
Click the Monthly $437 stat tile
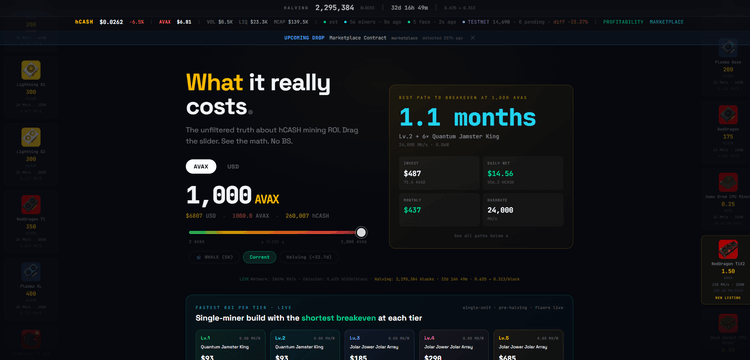439,210
